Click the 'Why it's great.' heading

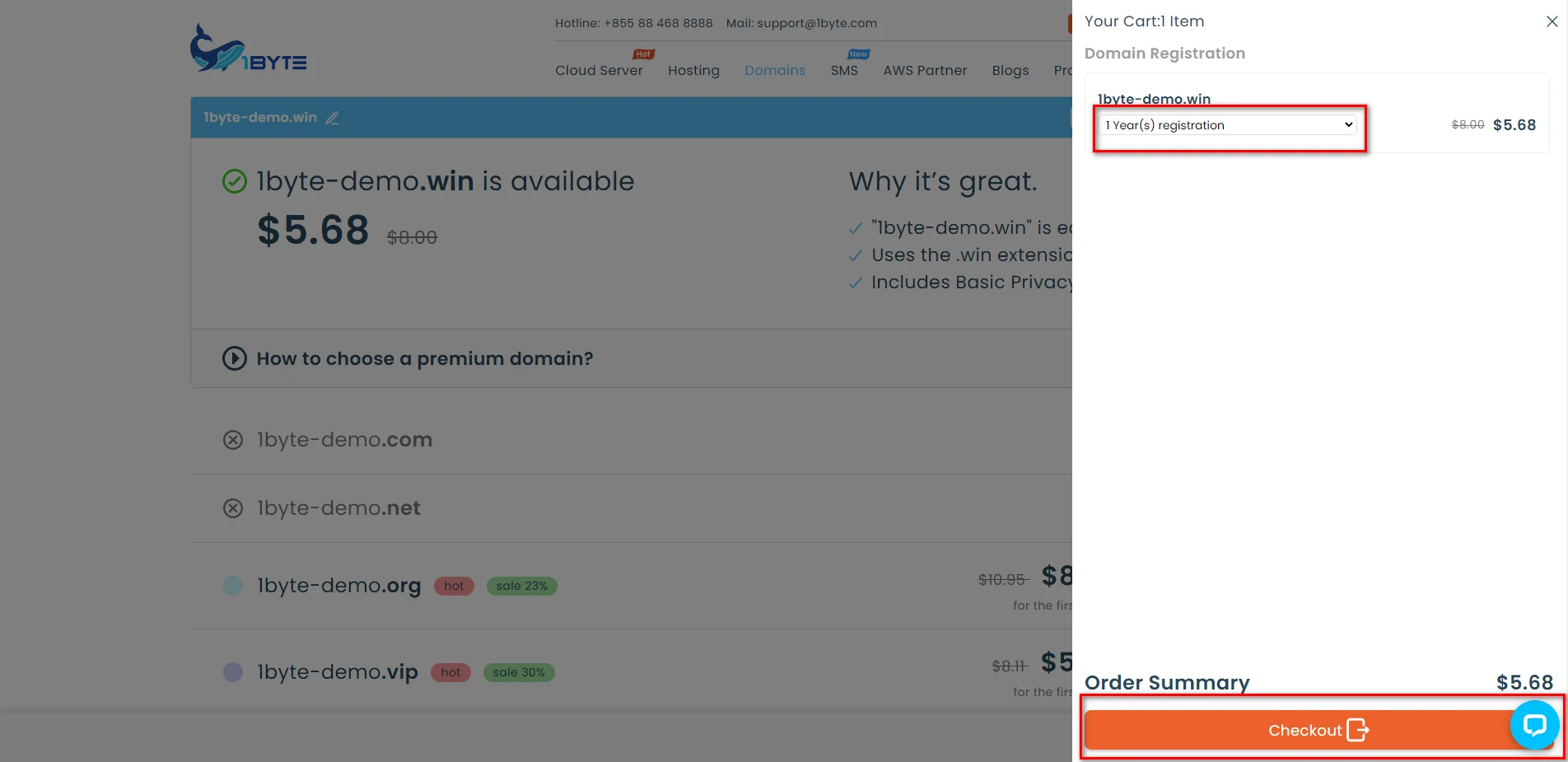(943, 181)
